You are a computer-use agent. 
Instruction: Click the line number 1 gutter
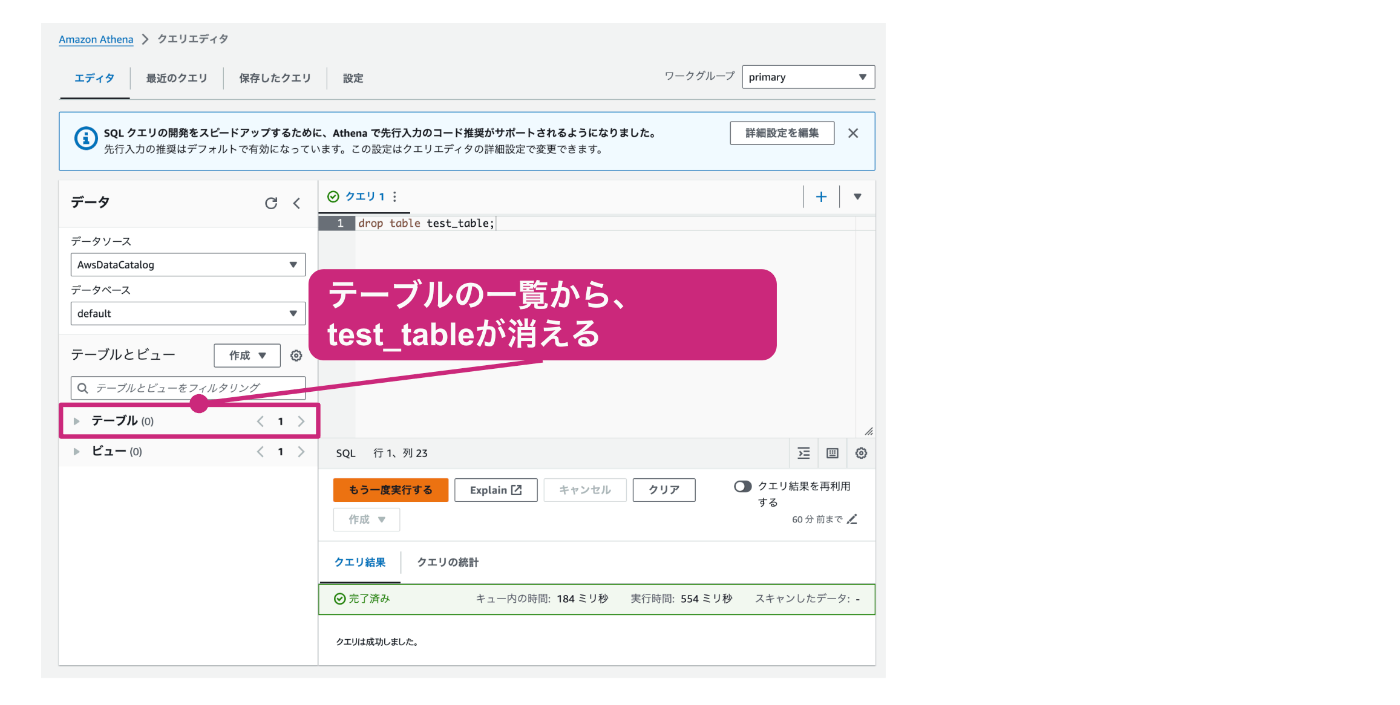[336, 223]
